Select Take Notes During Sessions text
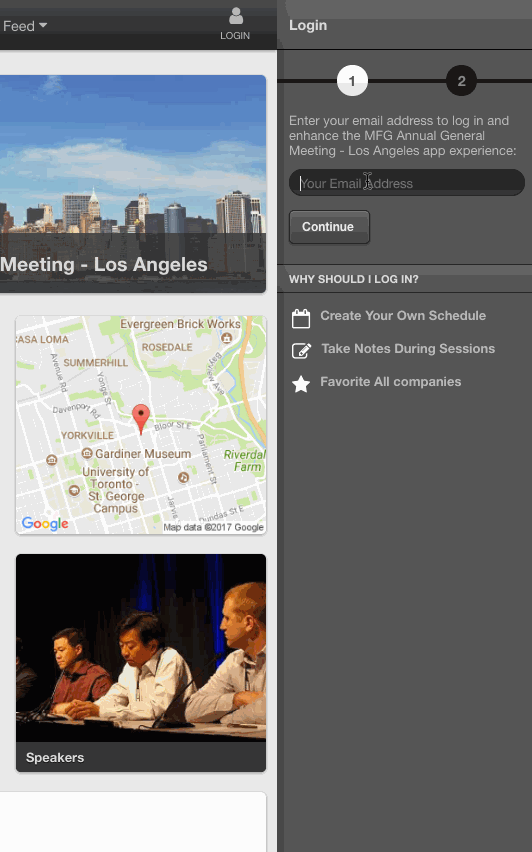The image size is (532, 852). (408, 349)
